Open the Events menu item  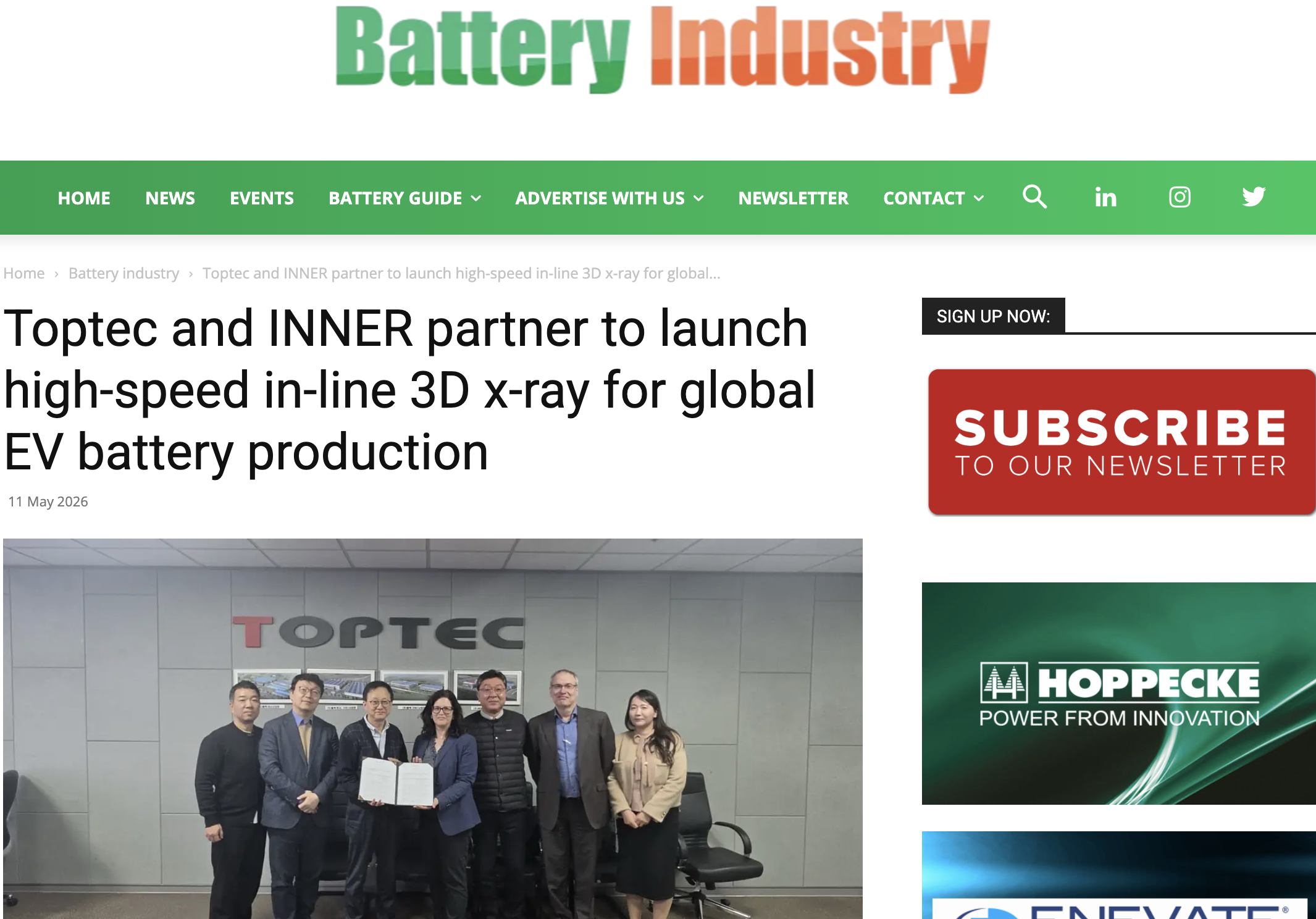pyautogui.click(x=262, y=198)
